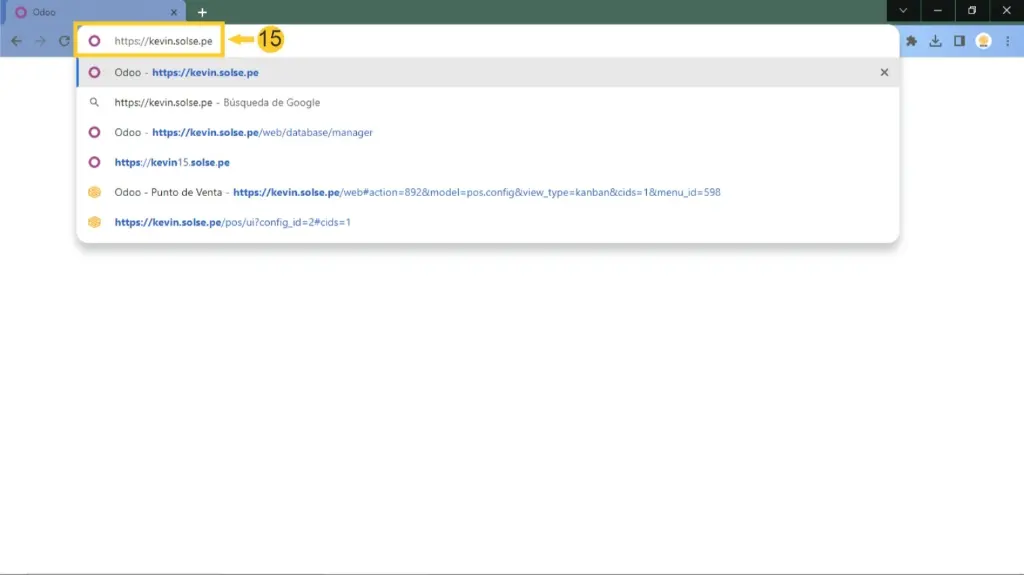
Task: Open the Chrome profile avatar
Action: pos(983,41)
